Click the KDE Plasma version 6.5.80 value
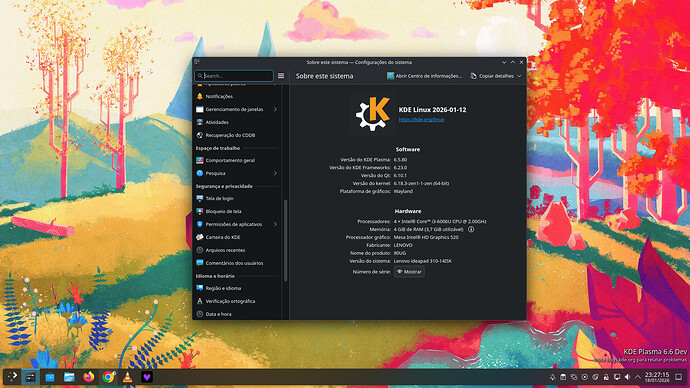The height and width of the screenshot is (388, 690). [x=400, y=160]
